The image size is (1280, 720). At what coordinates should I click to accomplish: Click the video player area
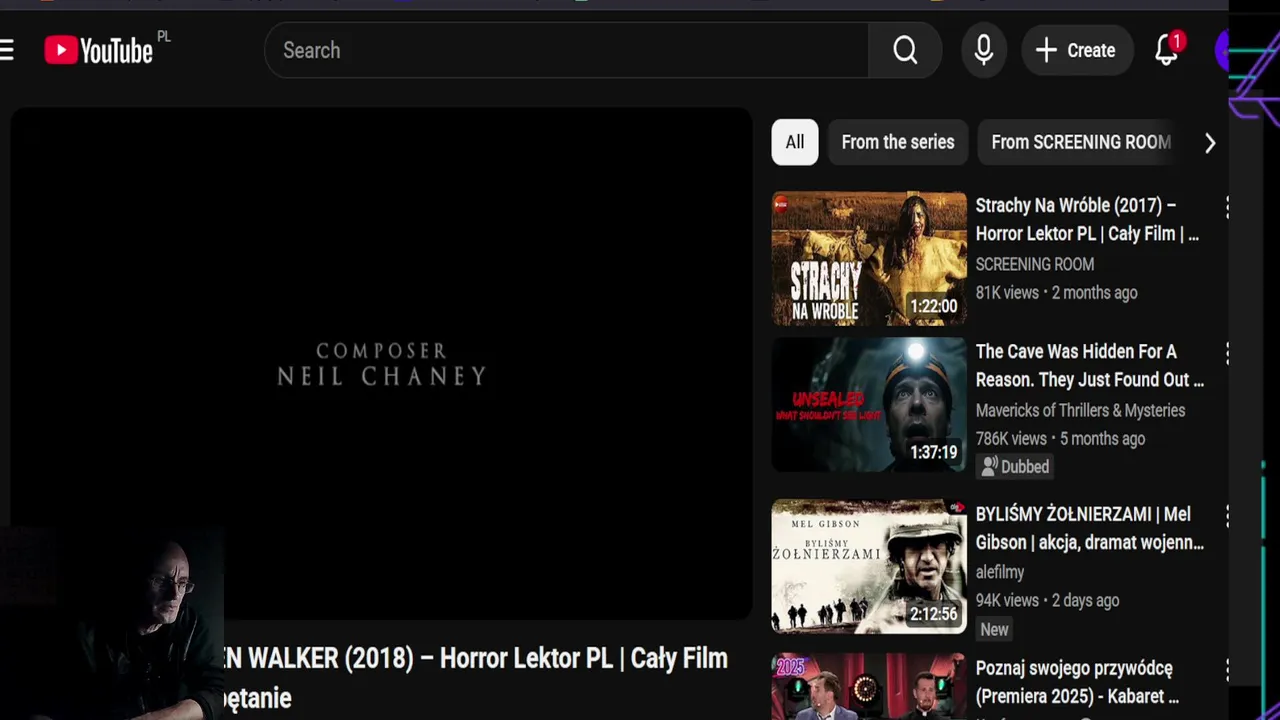(381, 364)
